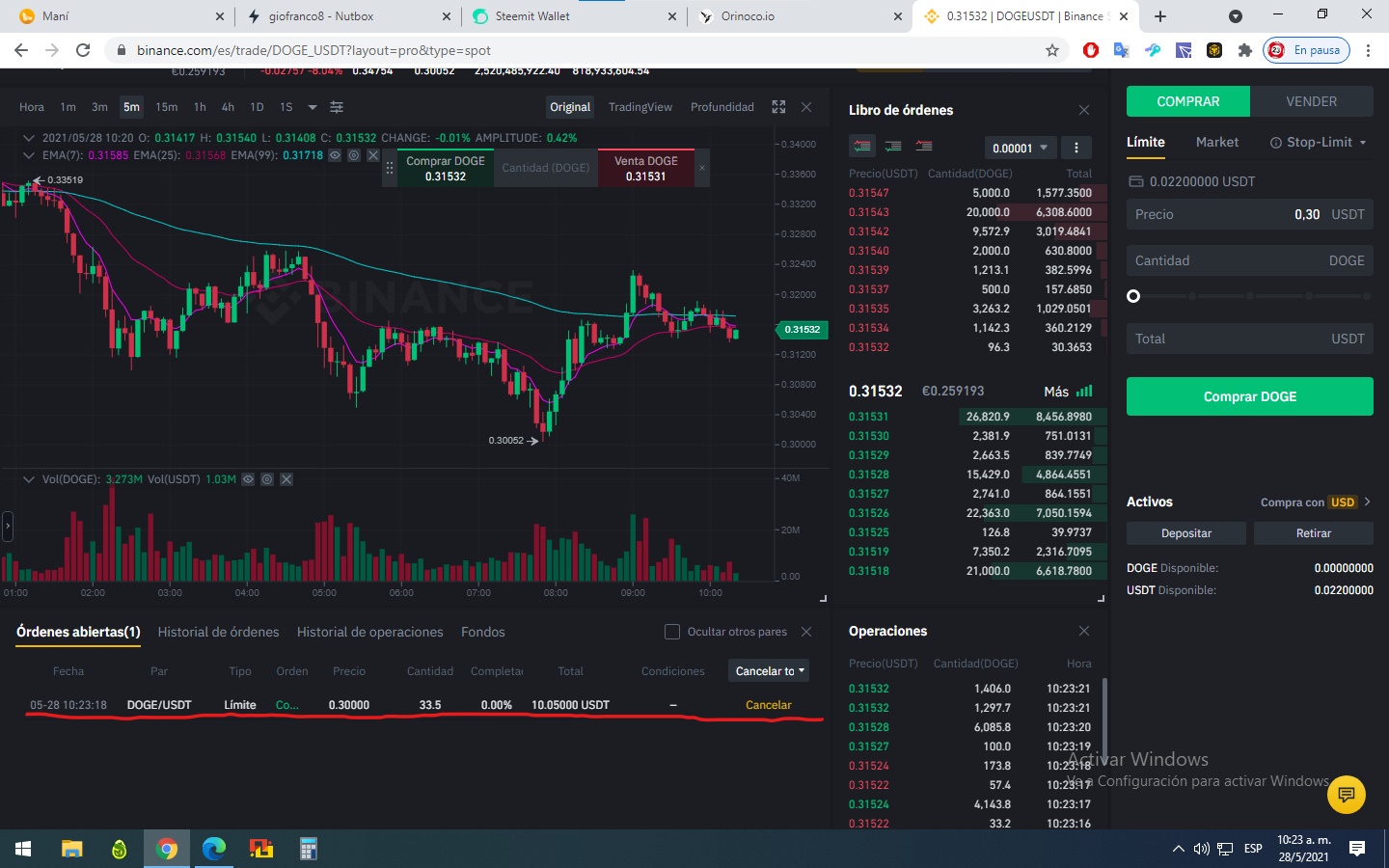Screen dimensions: 1389x868
Task: Reload the Binance page
Action: (83, 50)
